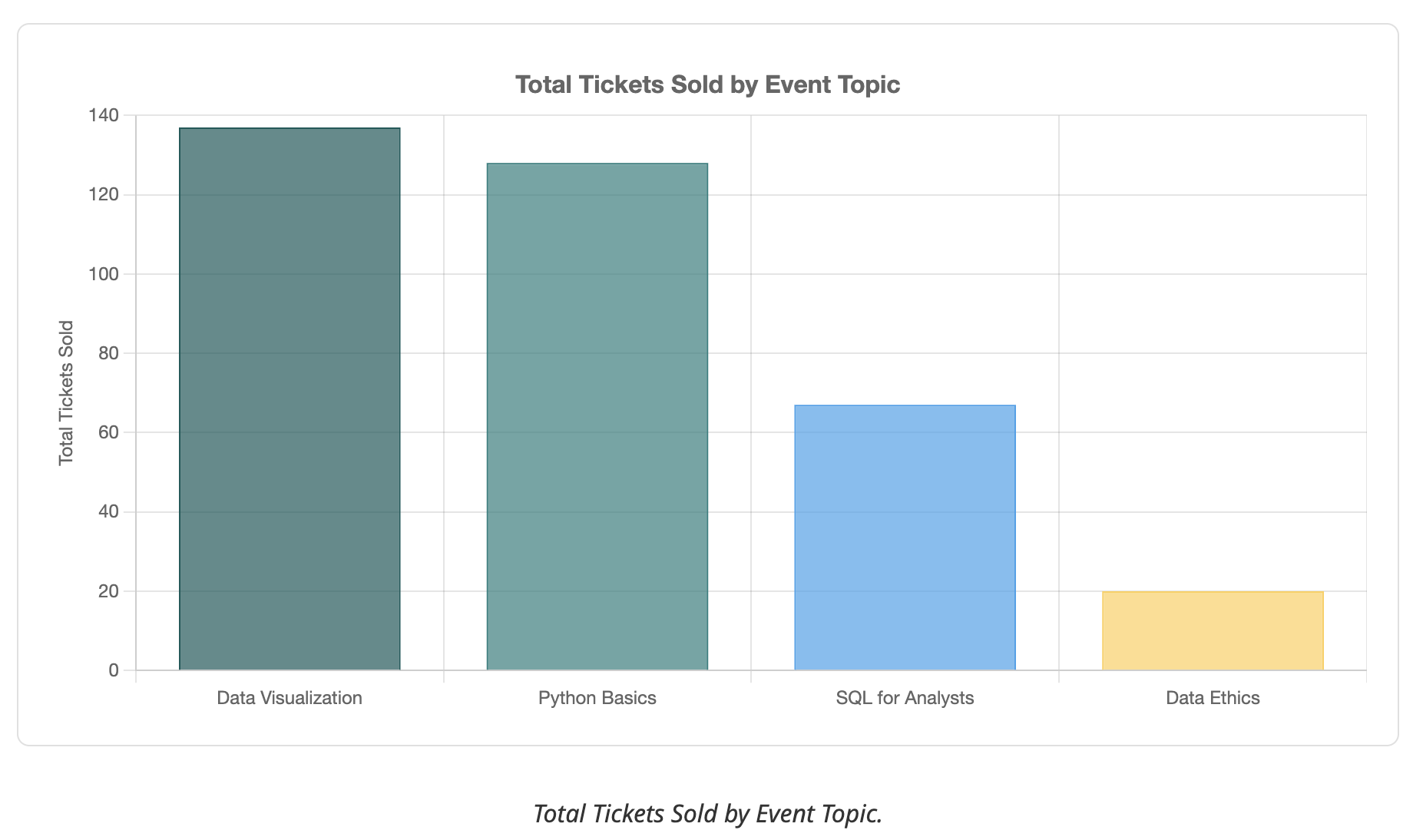This screenshot has width=1413, height=840.
Task: Click the 0 y-axis tick label
Action: click(x=114, y=670)
